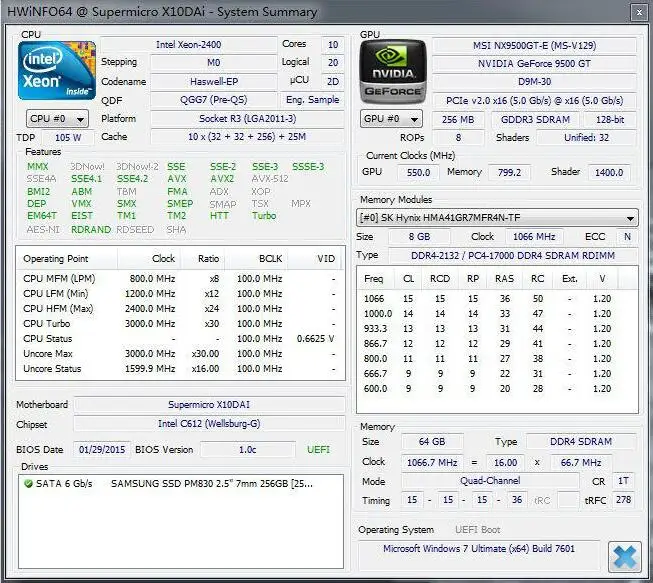The image size is (653, 583).
Task: Click the PCIe v2.0 x16 bus info field
Action: pos(534,101)
